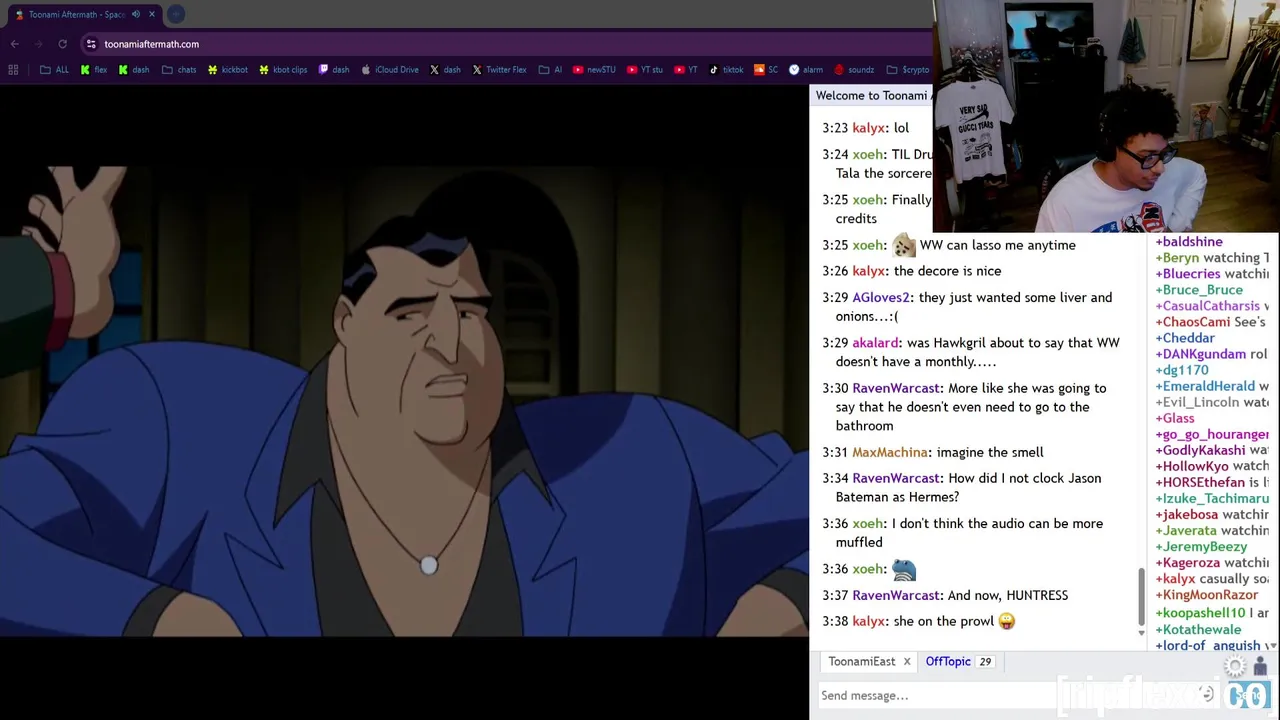The width and height of the screenshot is (1280, 720).
Task: Click the chat scrollbar thumb
Action: pyautogui.click(x=1141, y=595)
